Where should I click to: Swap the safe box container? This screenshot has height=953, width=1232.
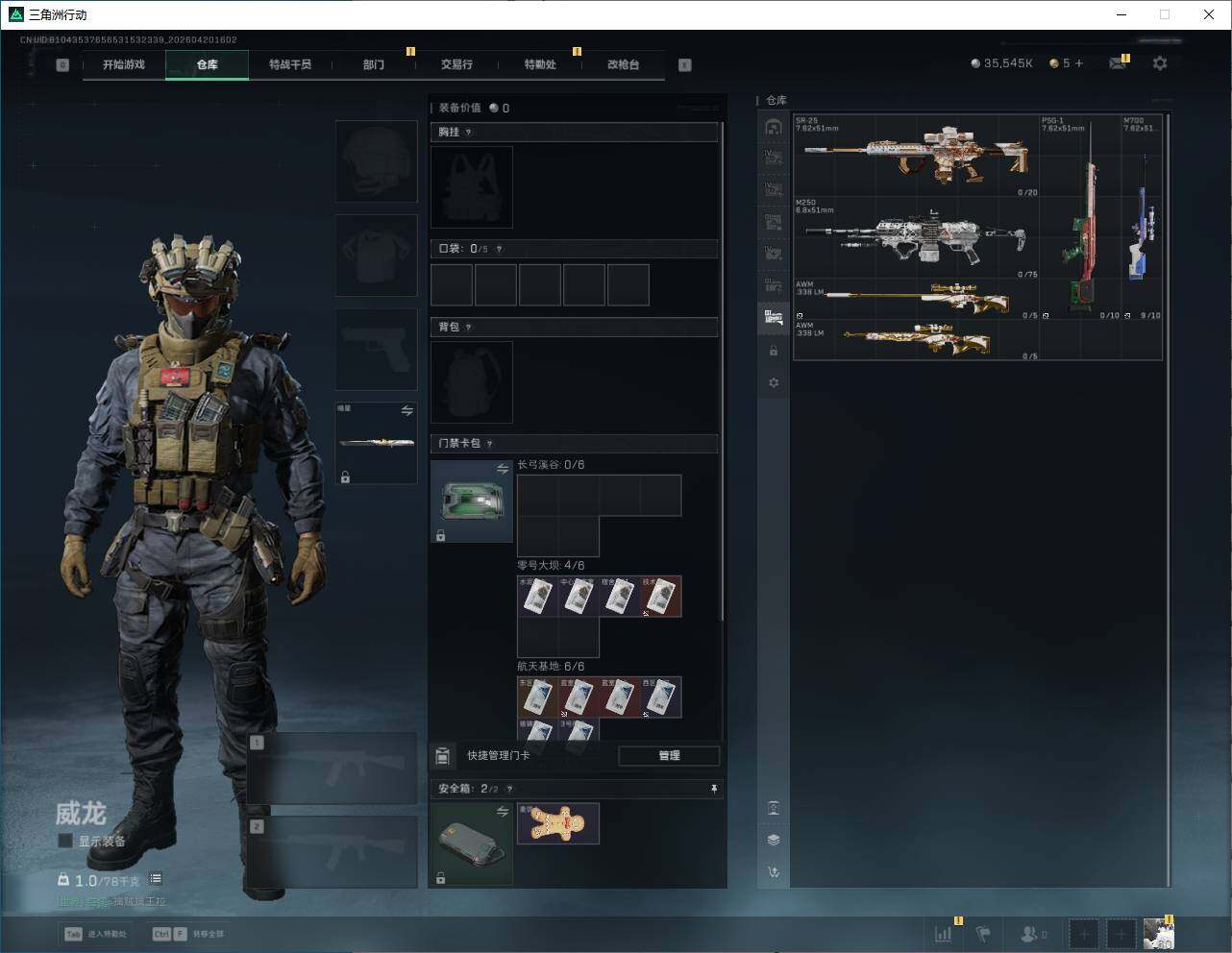click(503, 812)
